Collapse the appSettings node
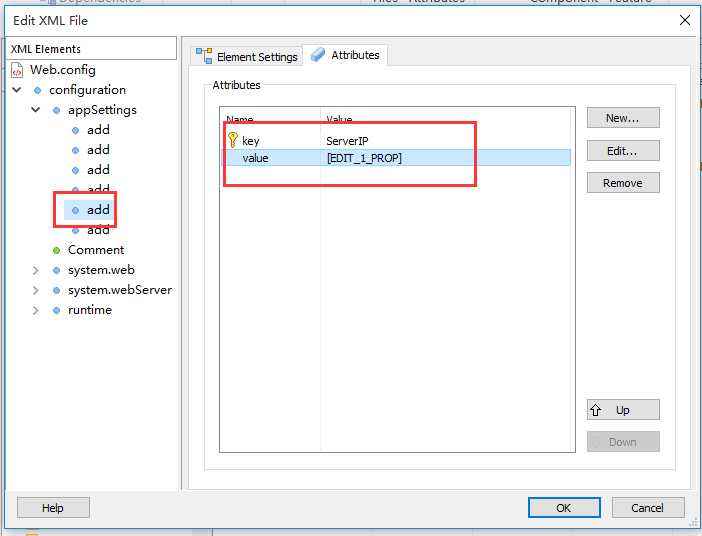Viewport: 702px width, 536px height. [x=36, y=110]
